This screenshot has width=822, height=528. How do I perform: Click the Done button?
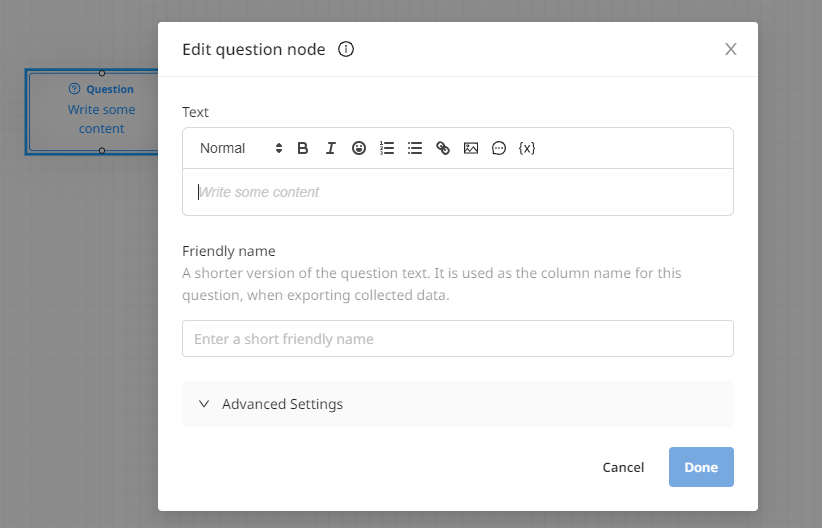click(701, 467)
